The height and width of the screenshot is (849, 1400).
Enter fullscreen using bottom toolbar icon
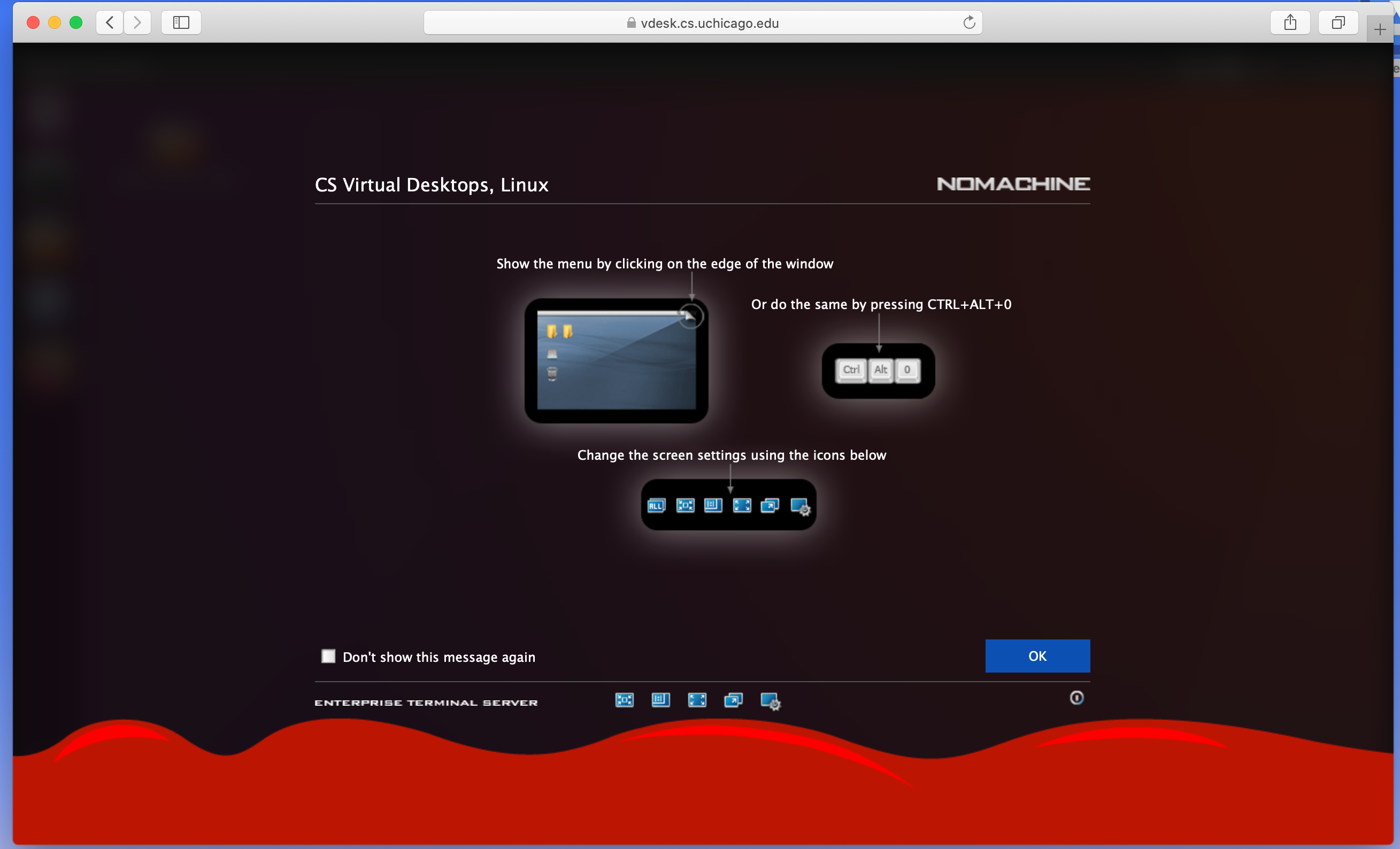(697, 700)
